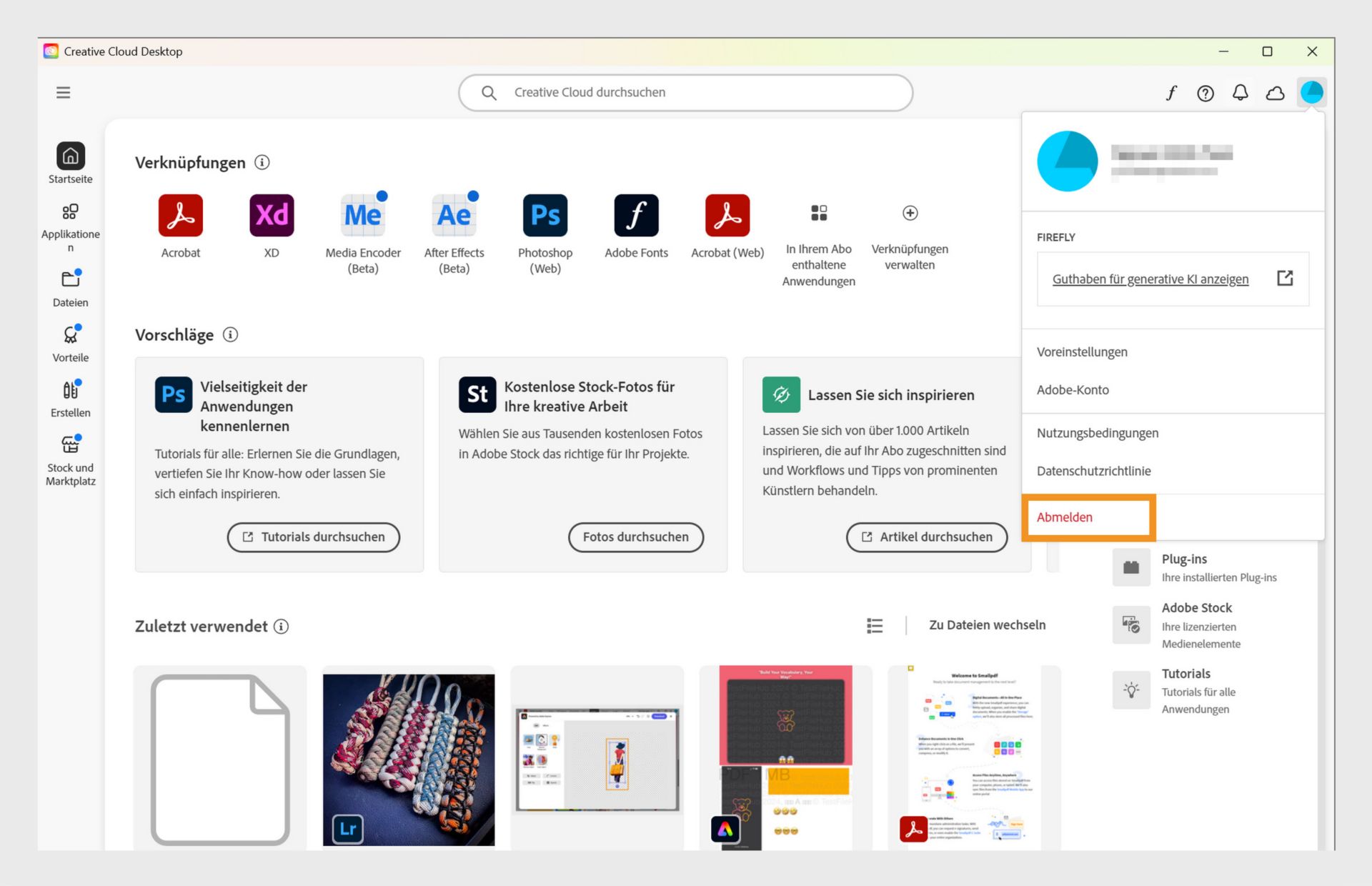1372x886 pixels.
Task: Open the hamburger menu icon
Action: 63,92
